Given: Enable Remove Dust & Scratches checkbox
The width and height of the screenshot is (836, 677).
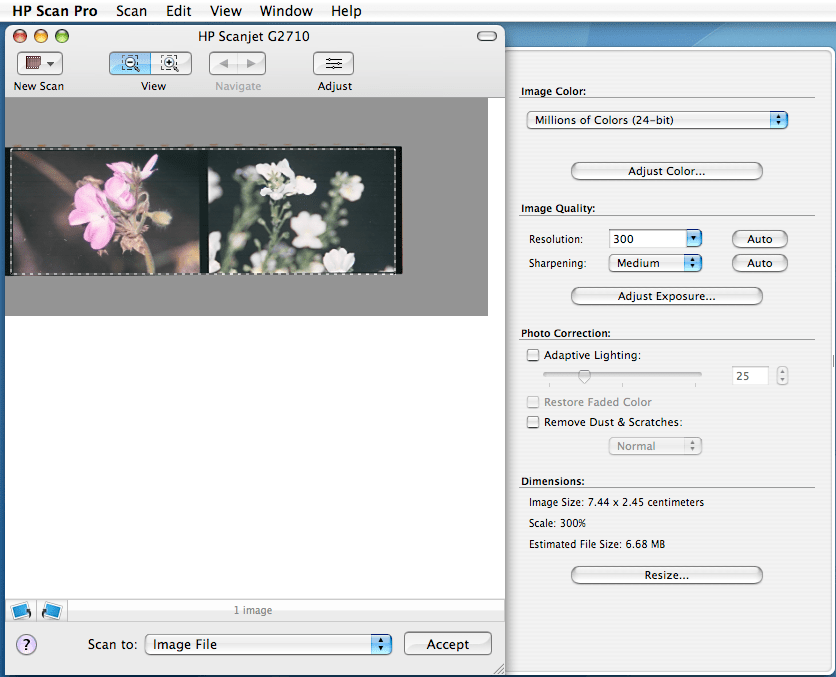Looking at the screenshot, I should (533, 422).
